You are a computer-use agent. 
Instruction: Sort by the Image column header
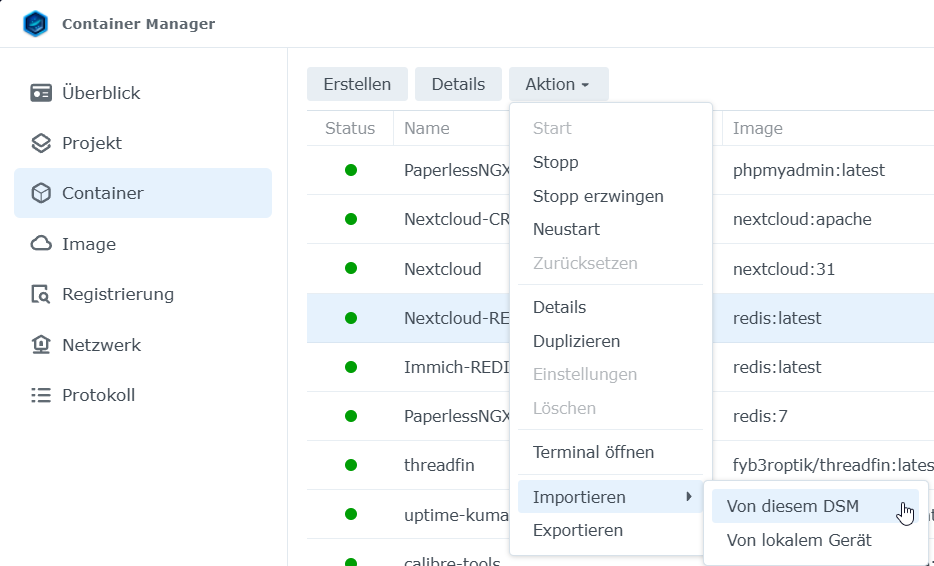(x=757, y=128)
